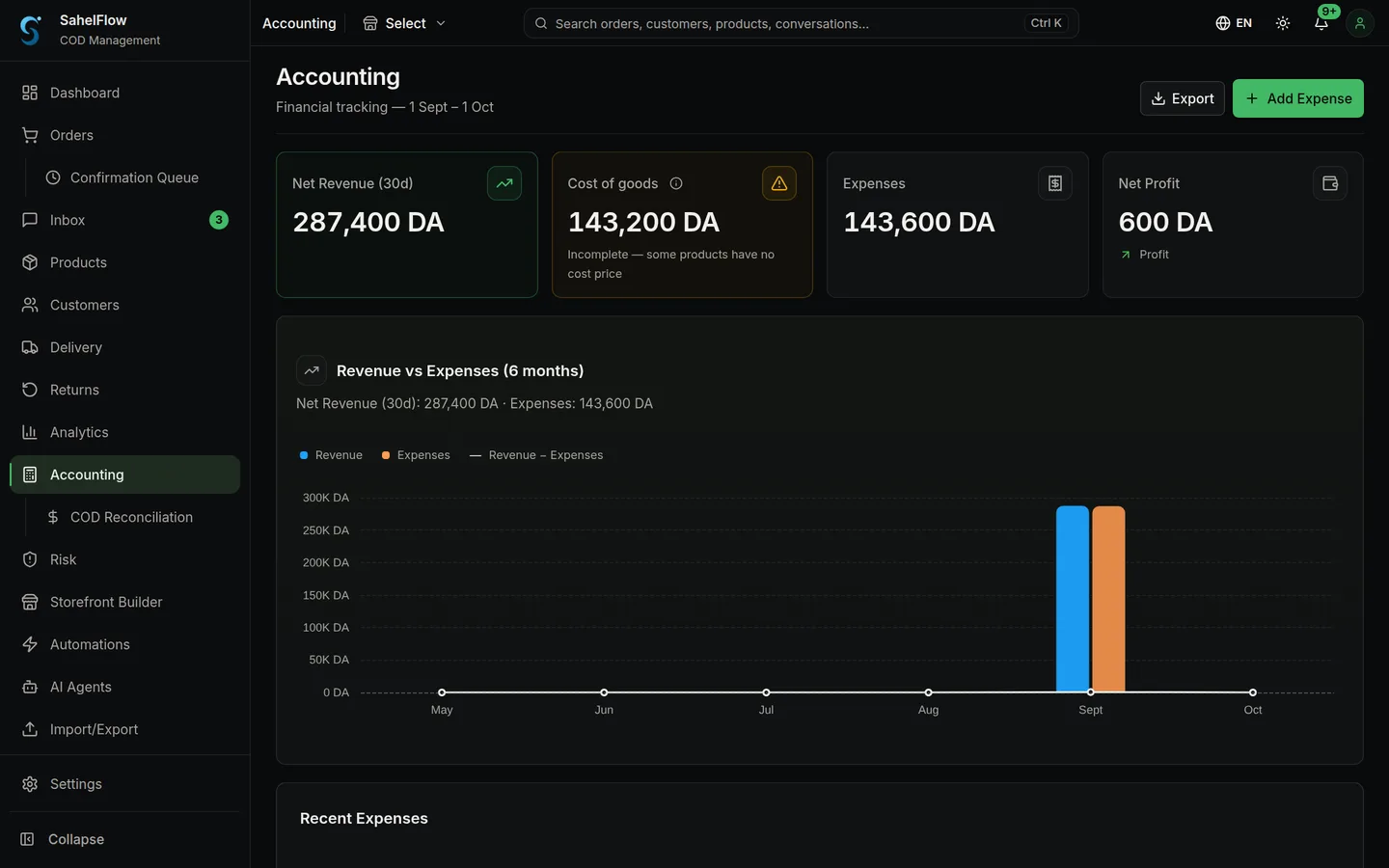This screenshot has height=868, width=1389.
Task: Collapse the sidebar
Action: [x=124, y=839]
